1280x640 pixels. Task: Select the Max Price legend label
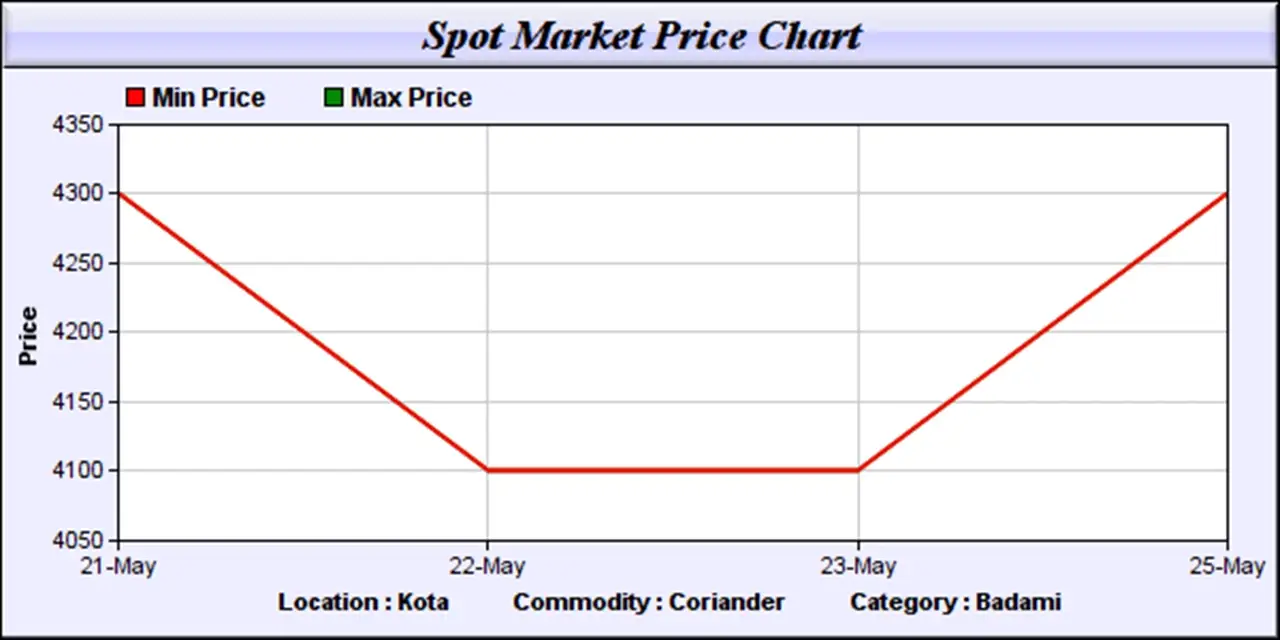point(411,98)
